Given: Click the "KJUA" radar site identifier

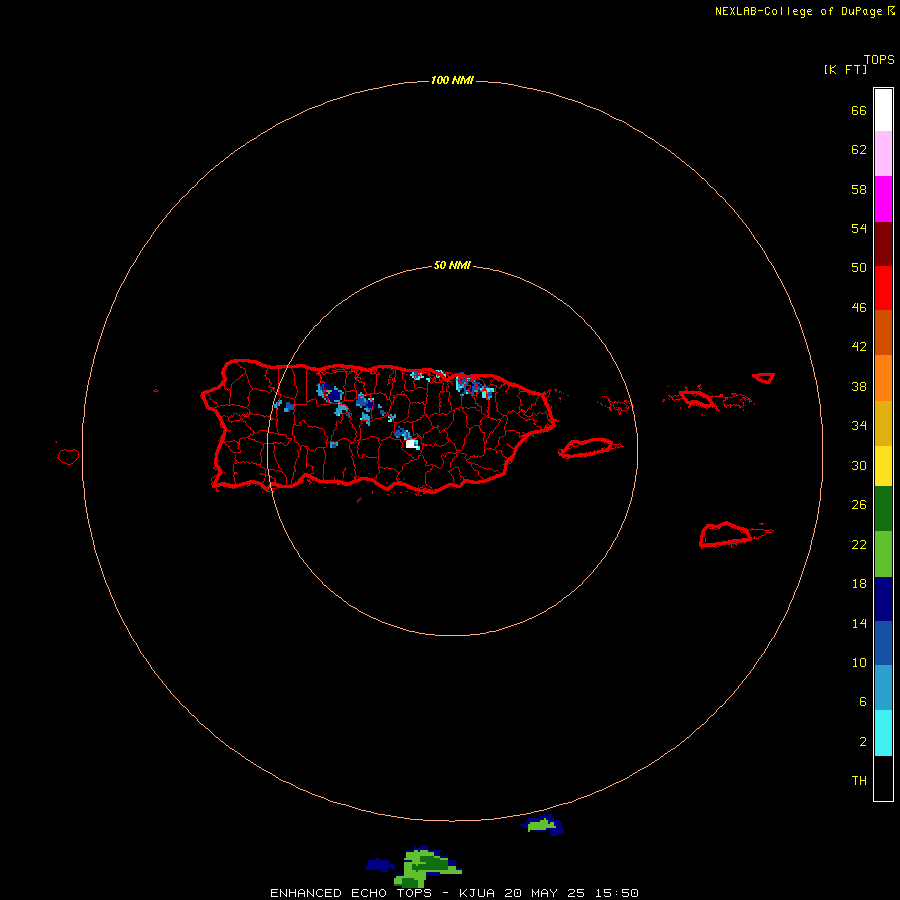Looking at the screenshot, I should [x=477, y=893].
